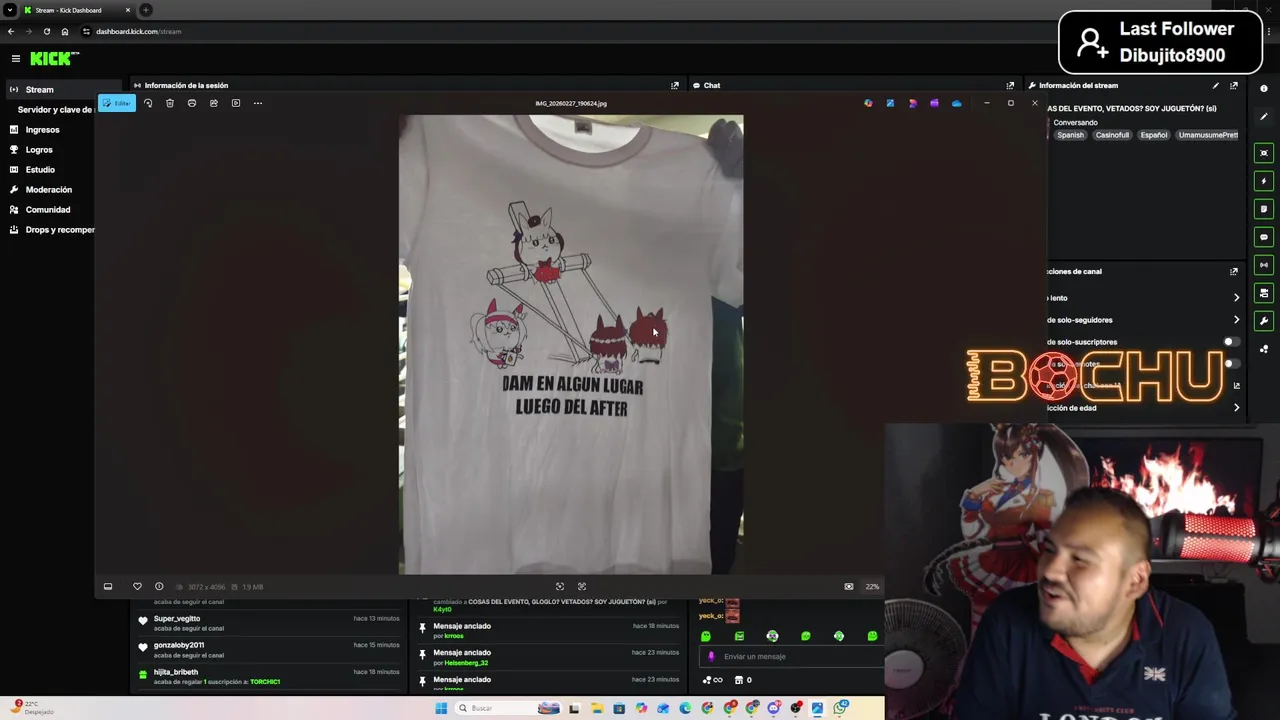Screen dimensions: 1280x720
Task: Pop out the Acciones de canal panel
Action: coord(1234,272)
